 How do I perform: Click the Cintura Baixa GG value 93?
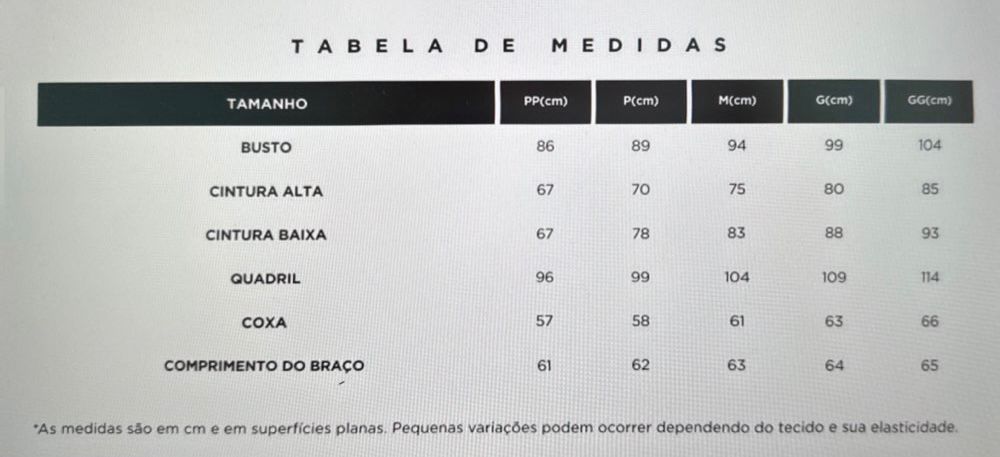[929, 234]
